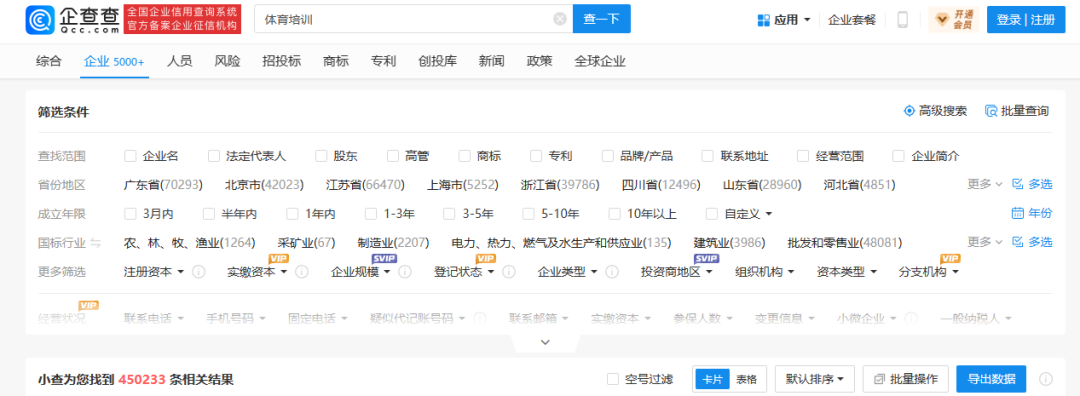Open 高级搜索 advanced search
Image resolution: width=1080 pixels, height=396 pixels.
click(935, 111)
